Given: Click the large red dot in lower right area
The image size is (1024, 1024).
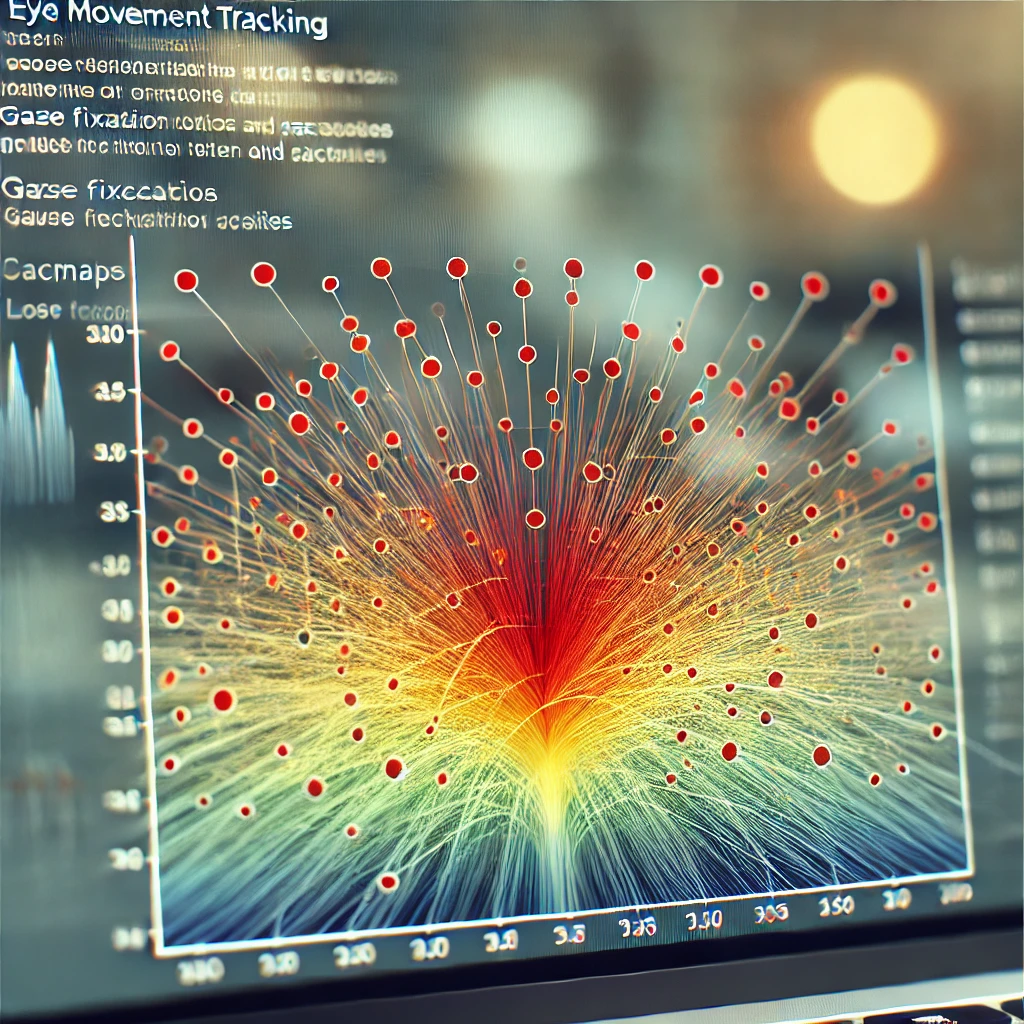Looking at the screenshot, I should click(821, 755).
